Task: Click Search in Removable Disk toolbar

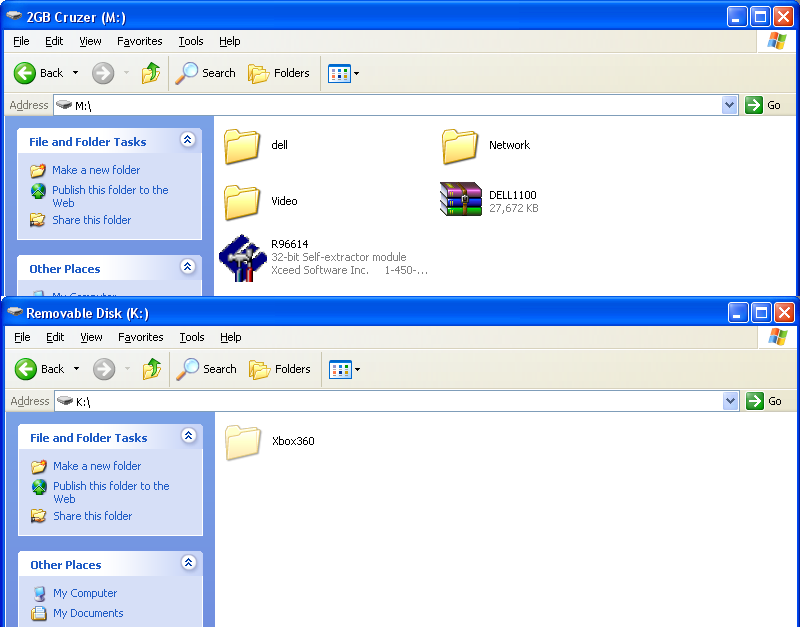Action: [207, 369]
